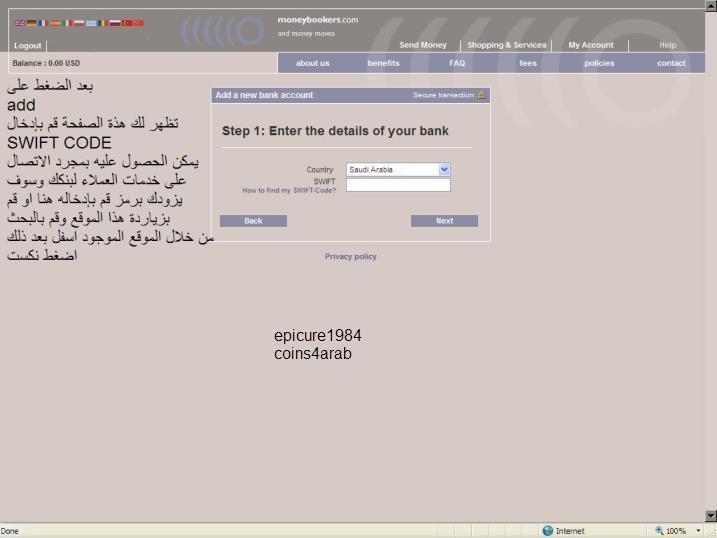Click the light blue striped flag icon
The width and height of the screenshot is (717, 538).
tap(91, 23)
